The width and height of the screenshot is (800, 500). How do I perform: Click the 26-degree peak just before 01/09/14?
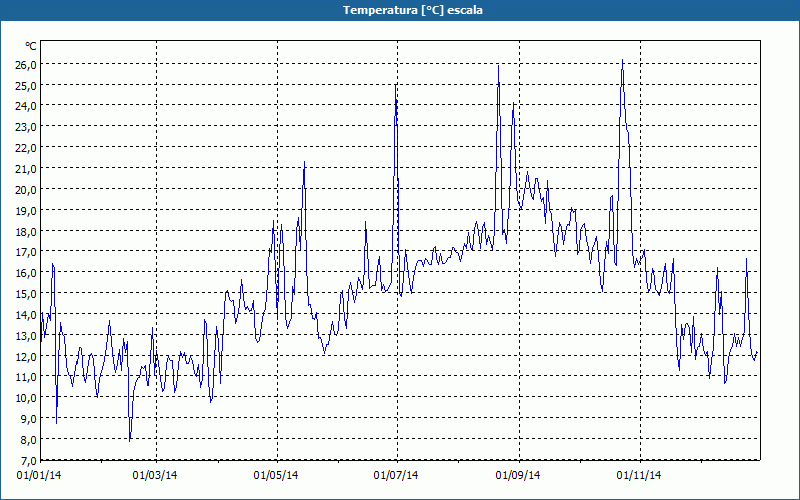(498, 66)
